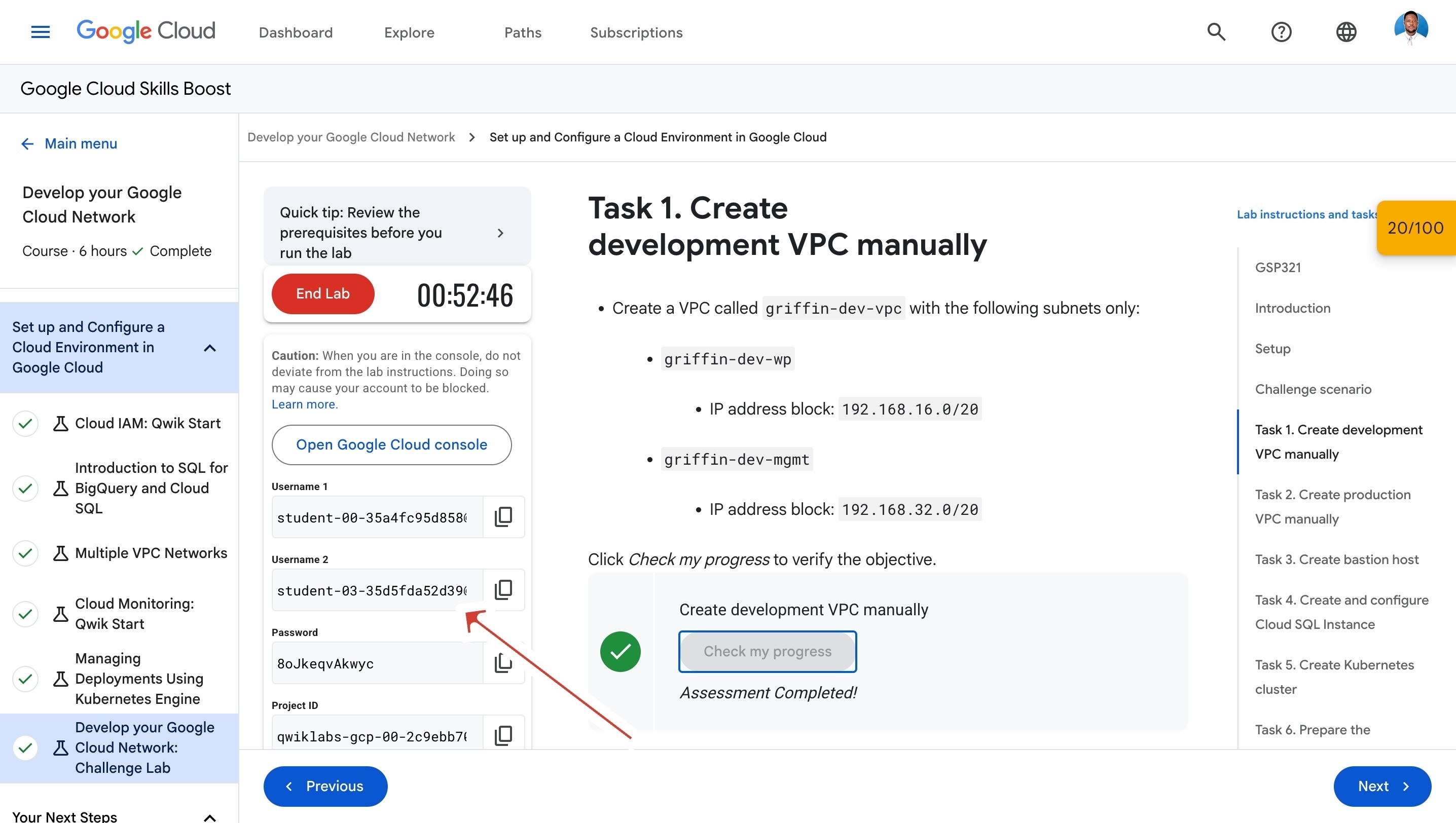Image resolution: width=1456 pixels, height=823 pixels.
Task: Click the Google Cloud logo
Action: coord(146,31)
